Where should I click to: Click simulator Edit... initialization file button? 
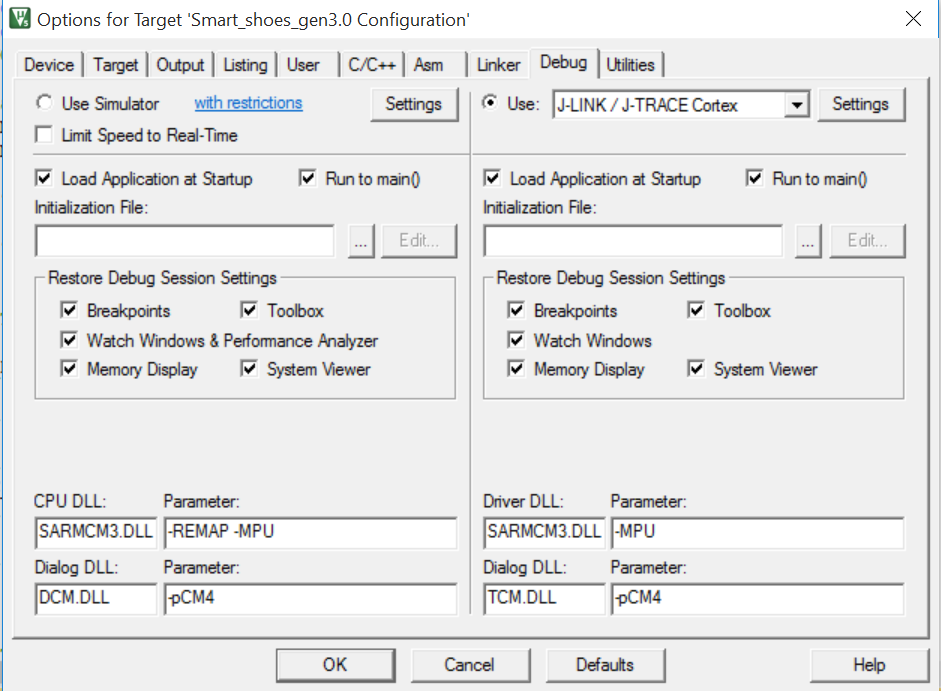point(419,241)
